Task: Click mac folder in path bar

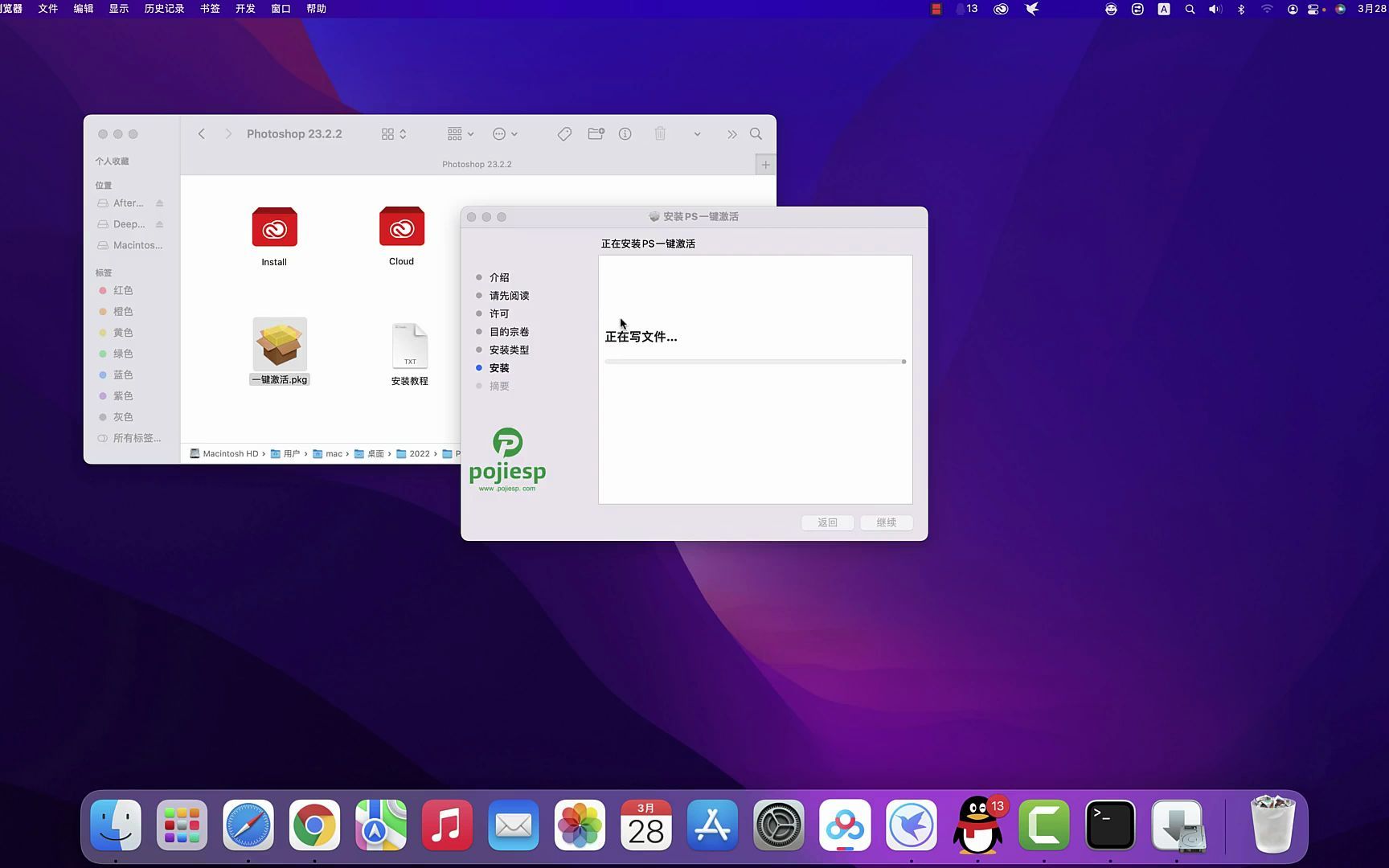Action: point(328,454)
